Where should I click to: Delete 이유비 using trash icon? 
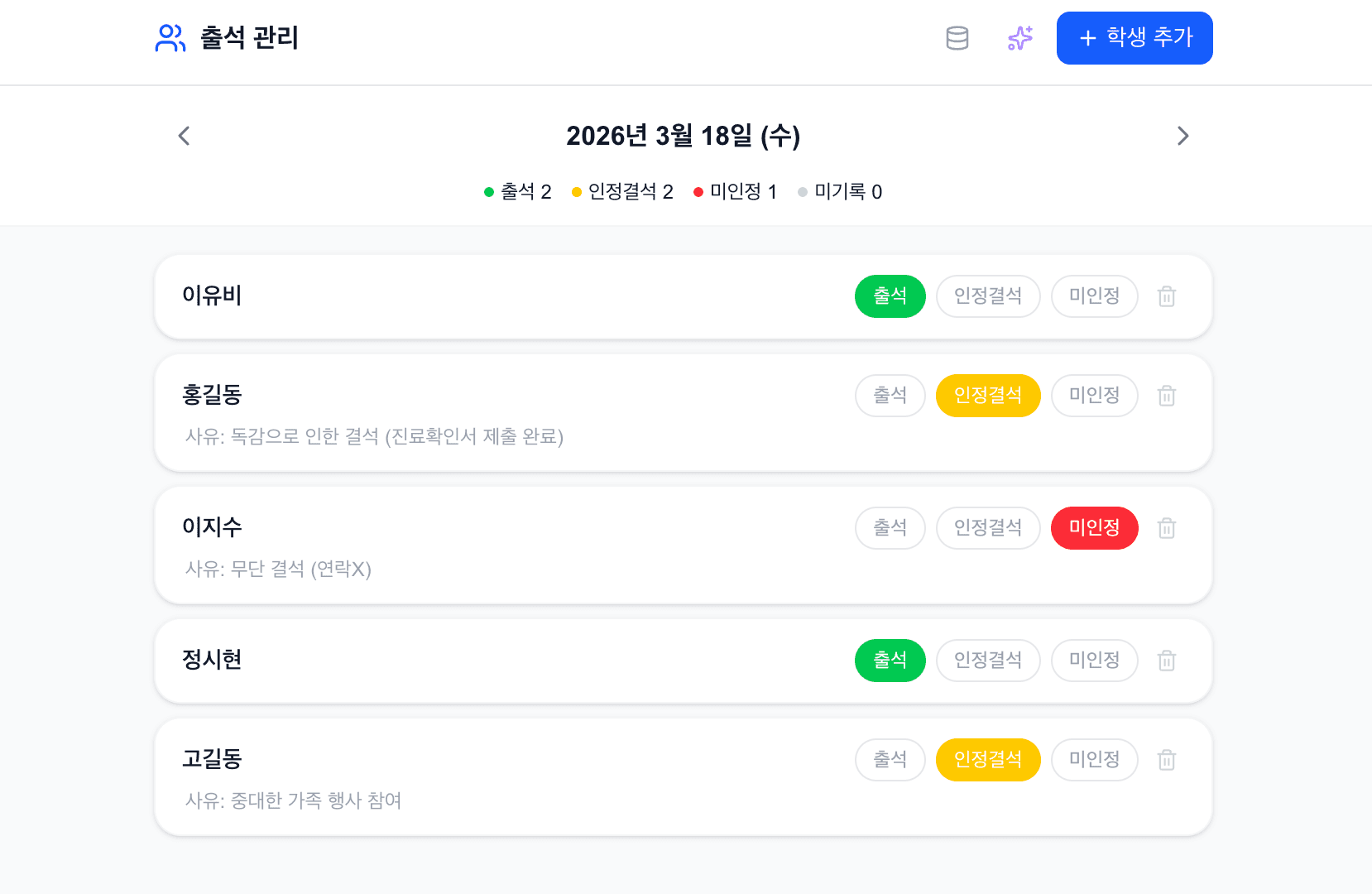coord(1167,296)
